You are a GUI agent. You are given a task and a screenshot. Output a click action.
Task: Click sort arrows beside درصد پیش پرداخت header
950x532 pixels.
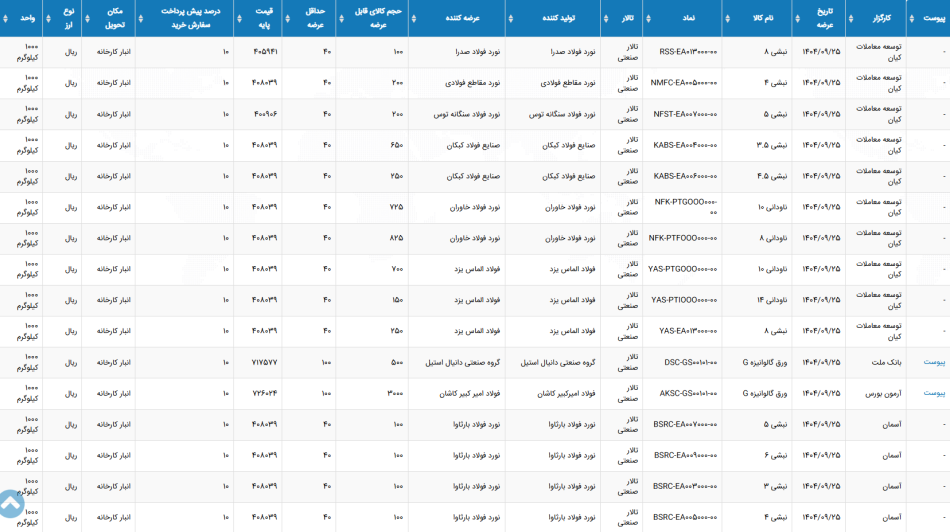[x=141, y=18]
